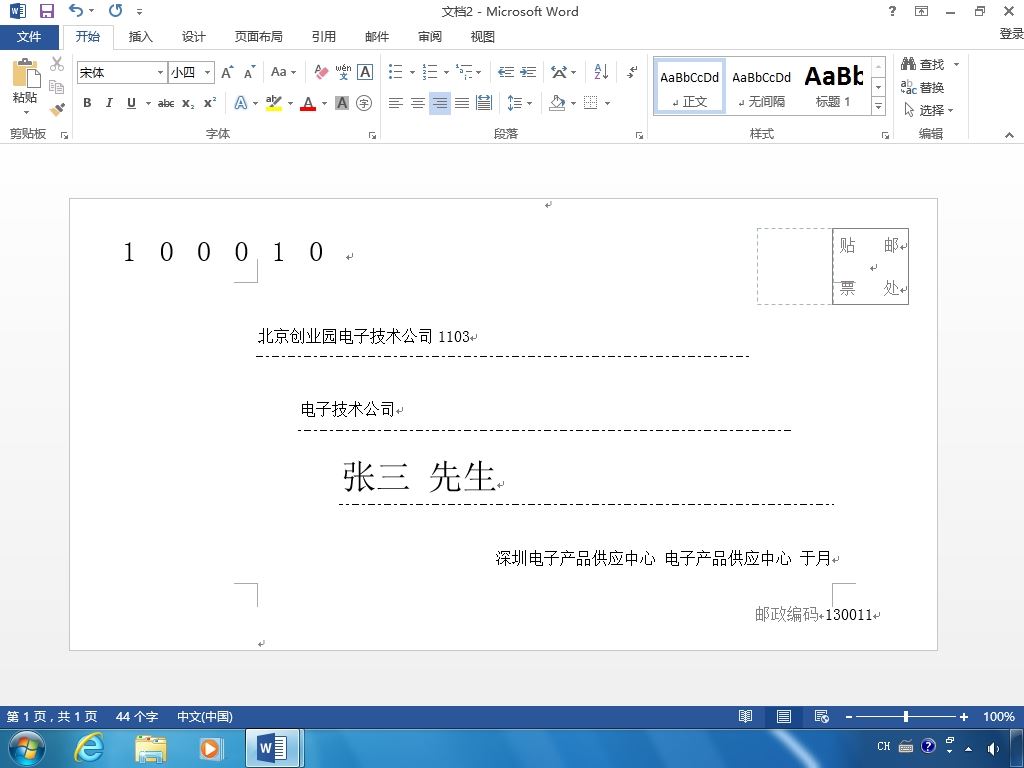The image size is (1024, 768).
Task: Switch to the 审阅 (Review) tab
Action: 430,37
